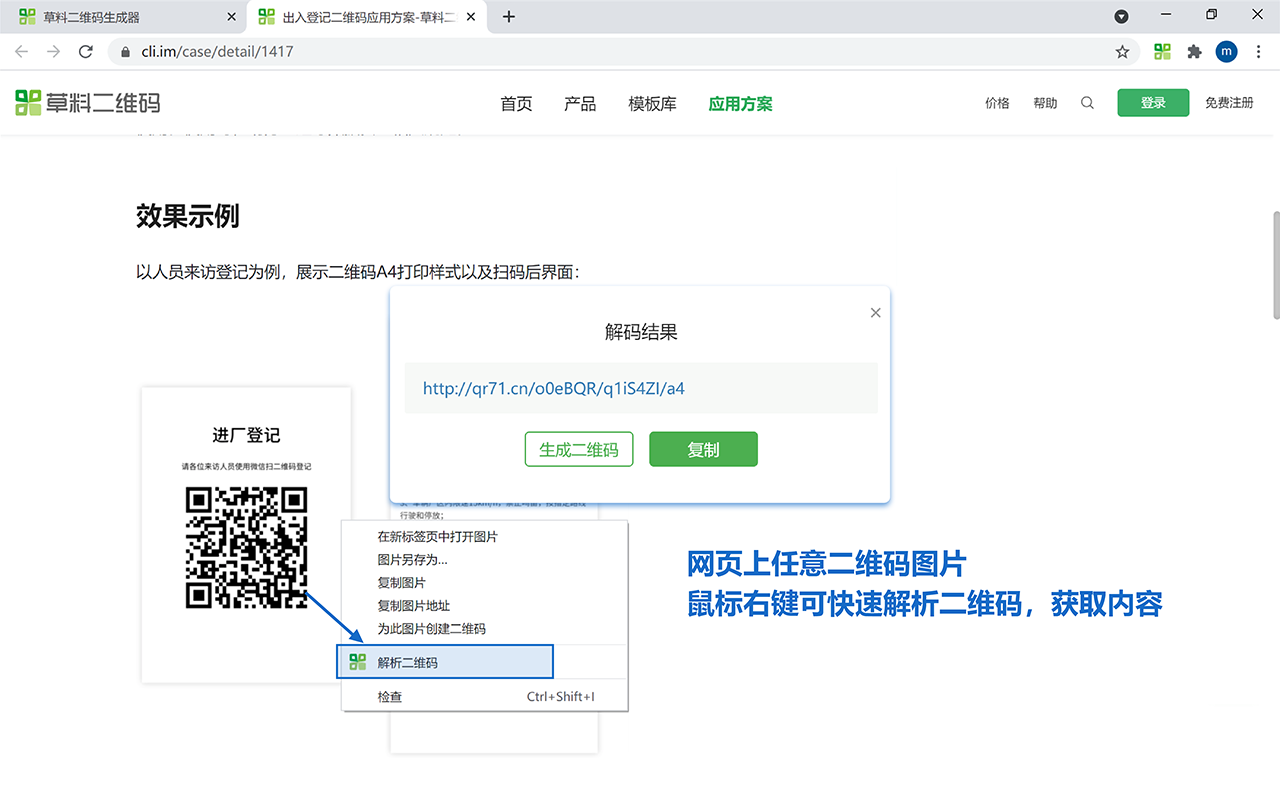Click the 免费注册 link
The height and width of the screenshot is (800, 1280).
click(x=1229, y=102)
